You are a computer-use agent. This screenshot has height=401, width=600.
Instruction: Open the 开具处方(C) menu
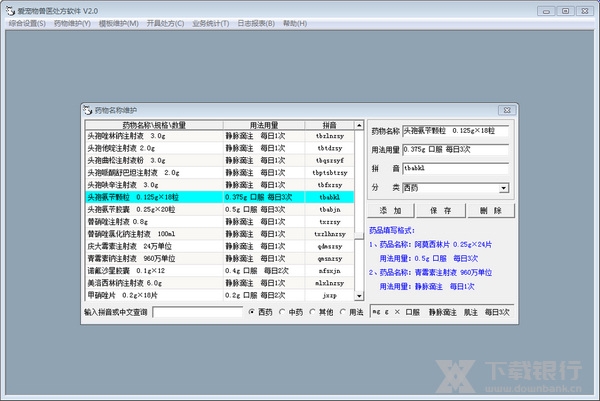165,23
